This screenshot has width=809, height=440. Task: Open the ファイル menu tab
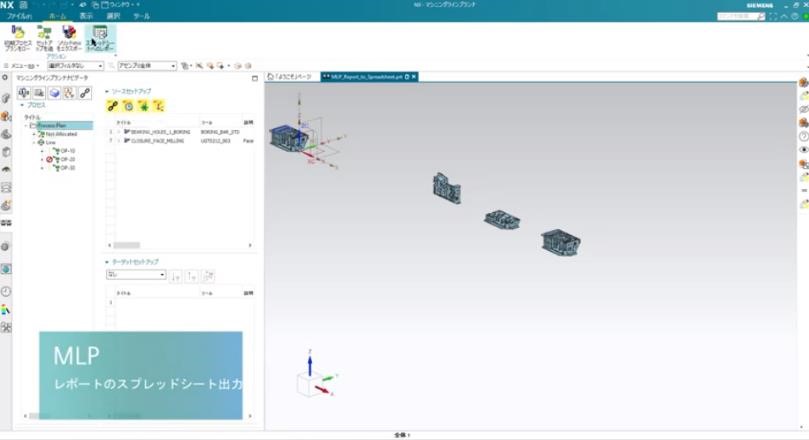pyautogui.click(x=19, y=16)
